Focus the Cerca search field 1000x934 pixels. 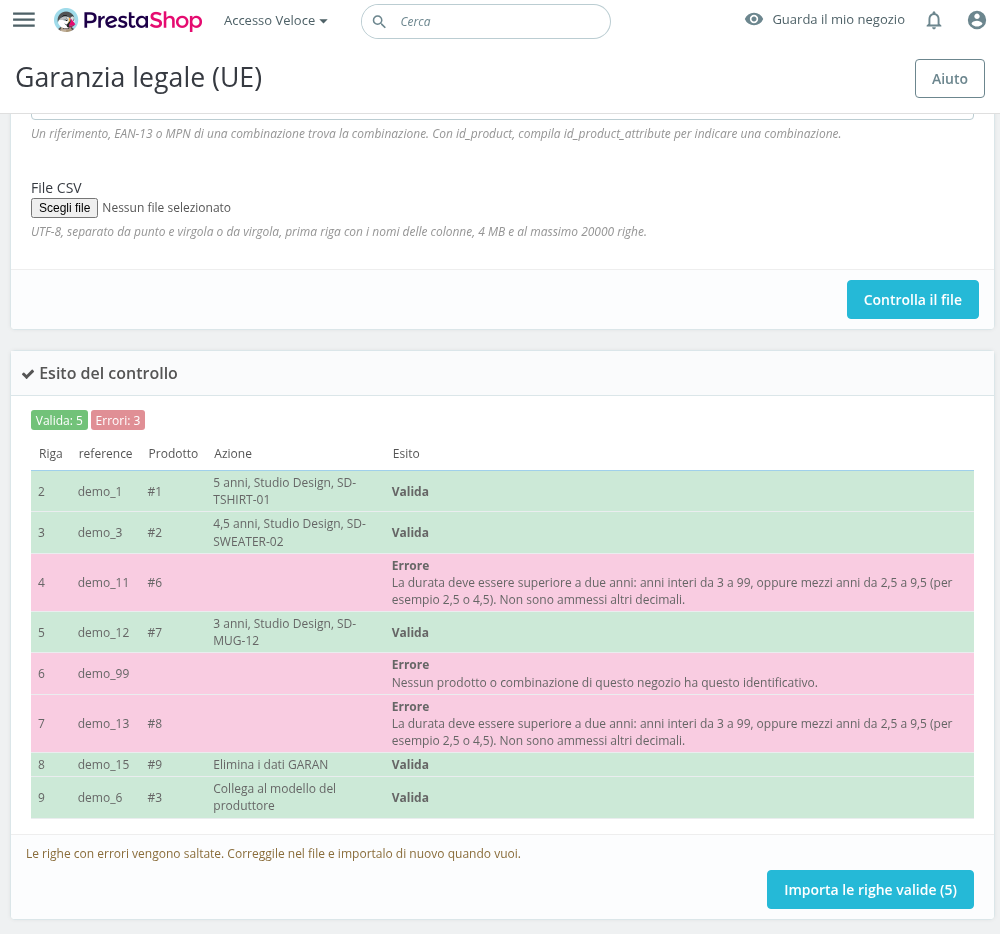pyautogui.click(x=486, y=22)
